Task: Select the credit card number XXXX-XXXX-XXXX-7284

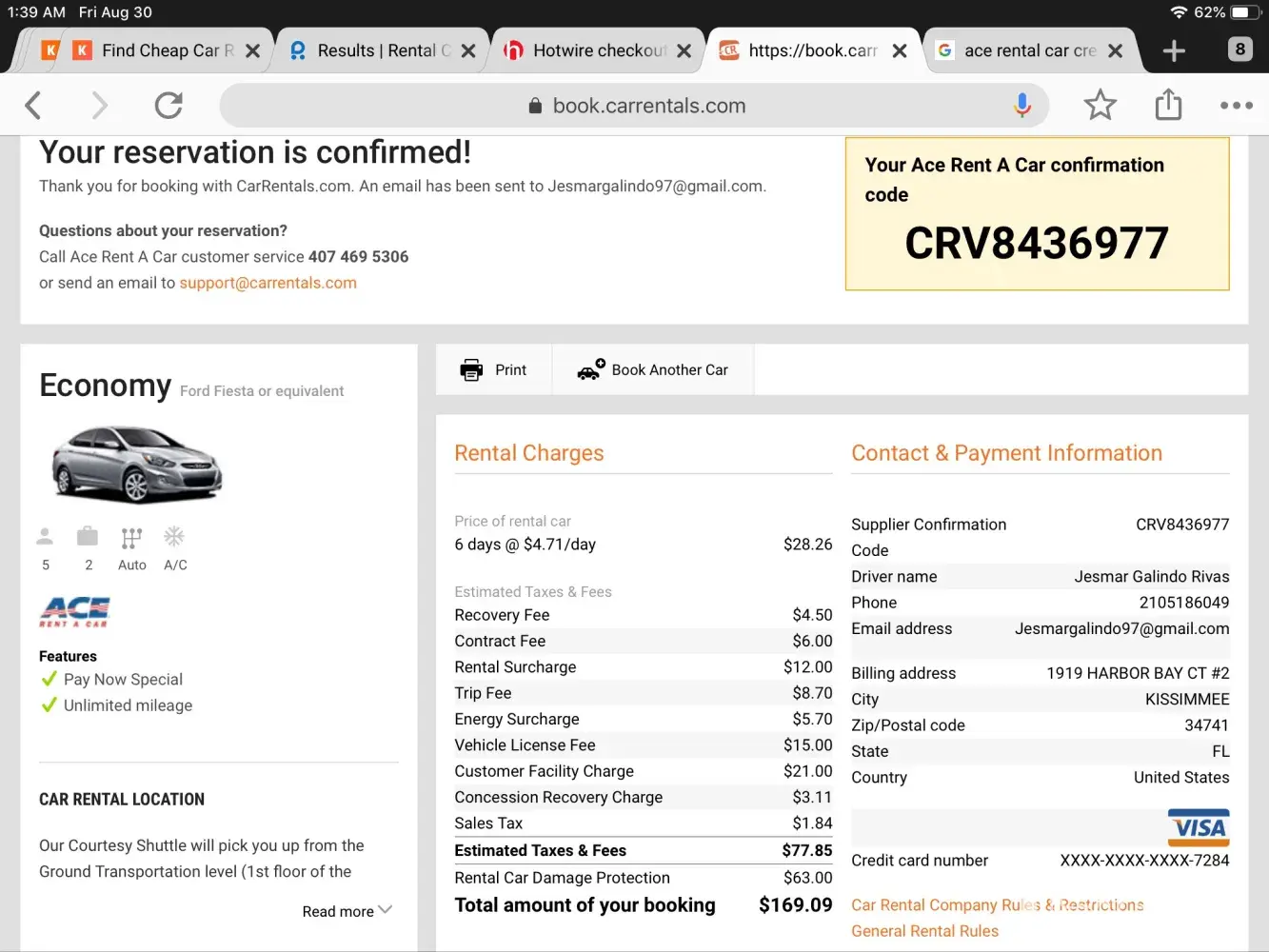Action: [1145, 861]
